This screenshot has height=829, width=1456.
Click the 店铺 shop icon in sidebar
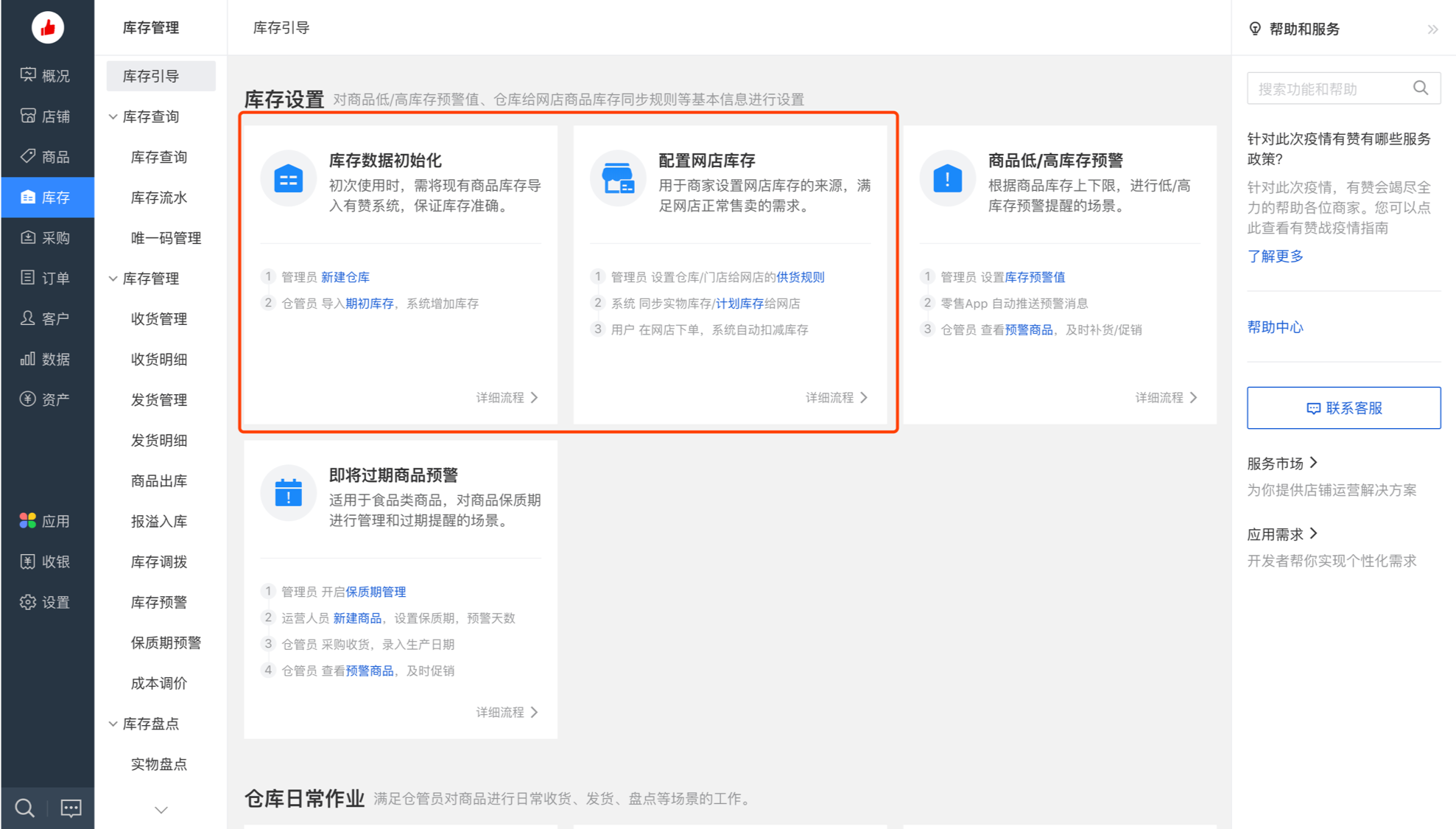pos(28,116)
